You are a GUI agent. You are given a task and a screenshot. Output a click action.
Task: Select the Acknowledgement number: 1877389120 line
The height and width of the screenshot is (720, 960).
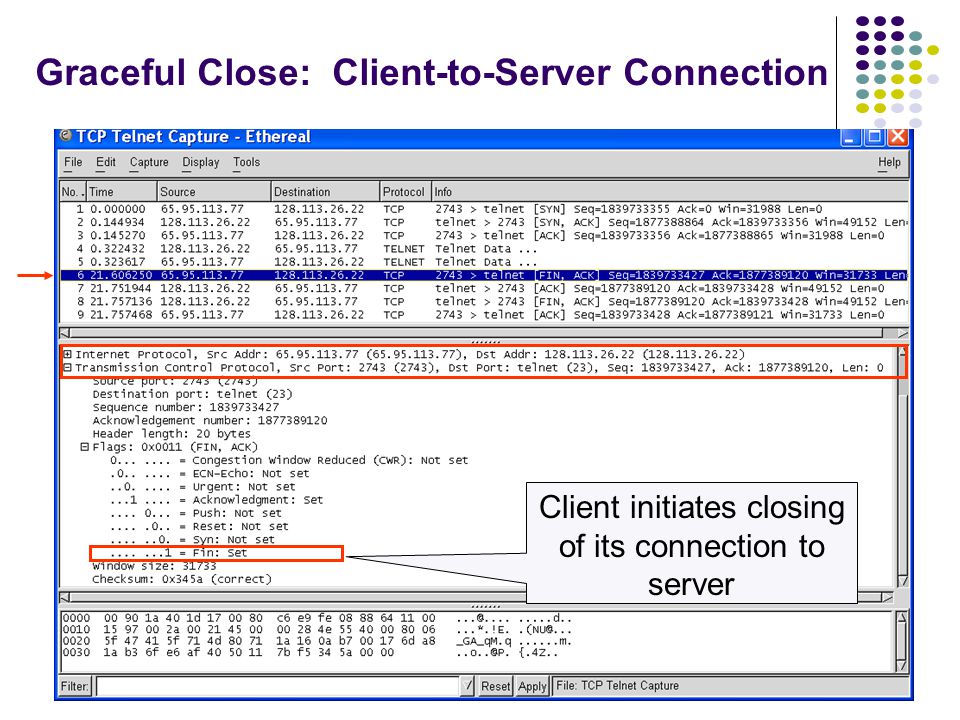click(209, 421)
